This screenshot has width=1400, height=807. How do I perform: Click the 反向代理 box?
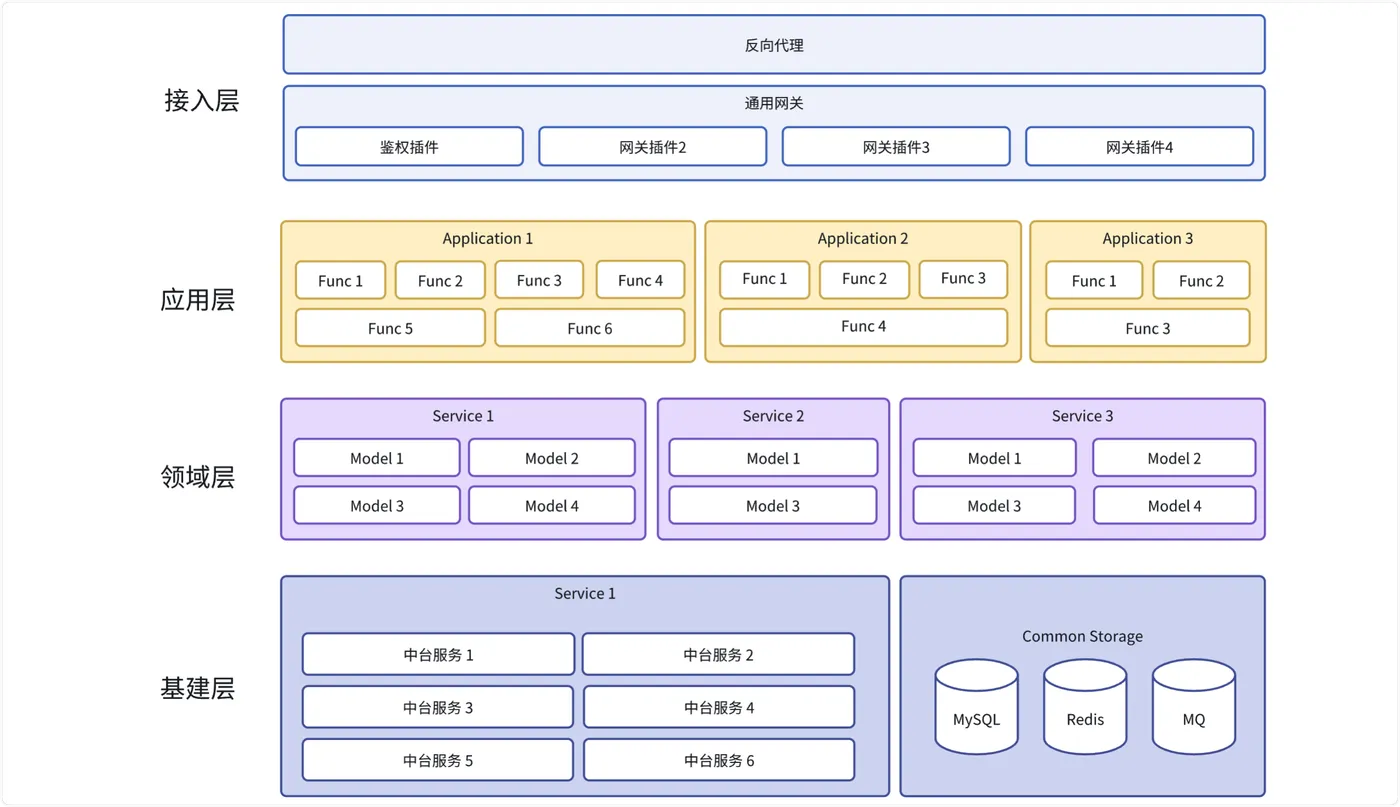click(x=774, y=45)
